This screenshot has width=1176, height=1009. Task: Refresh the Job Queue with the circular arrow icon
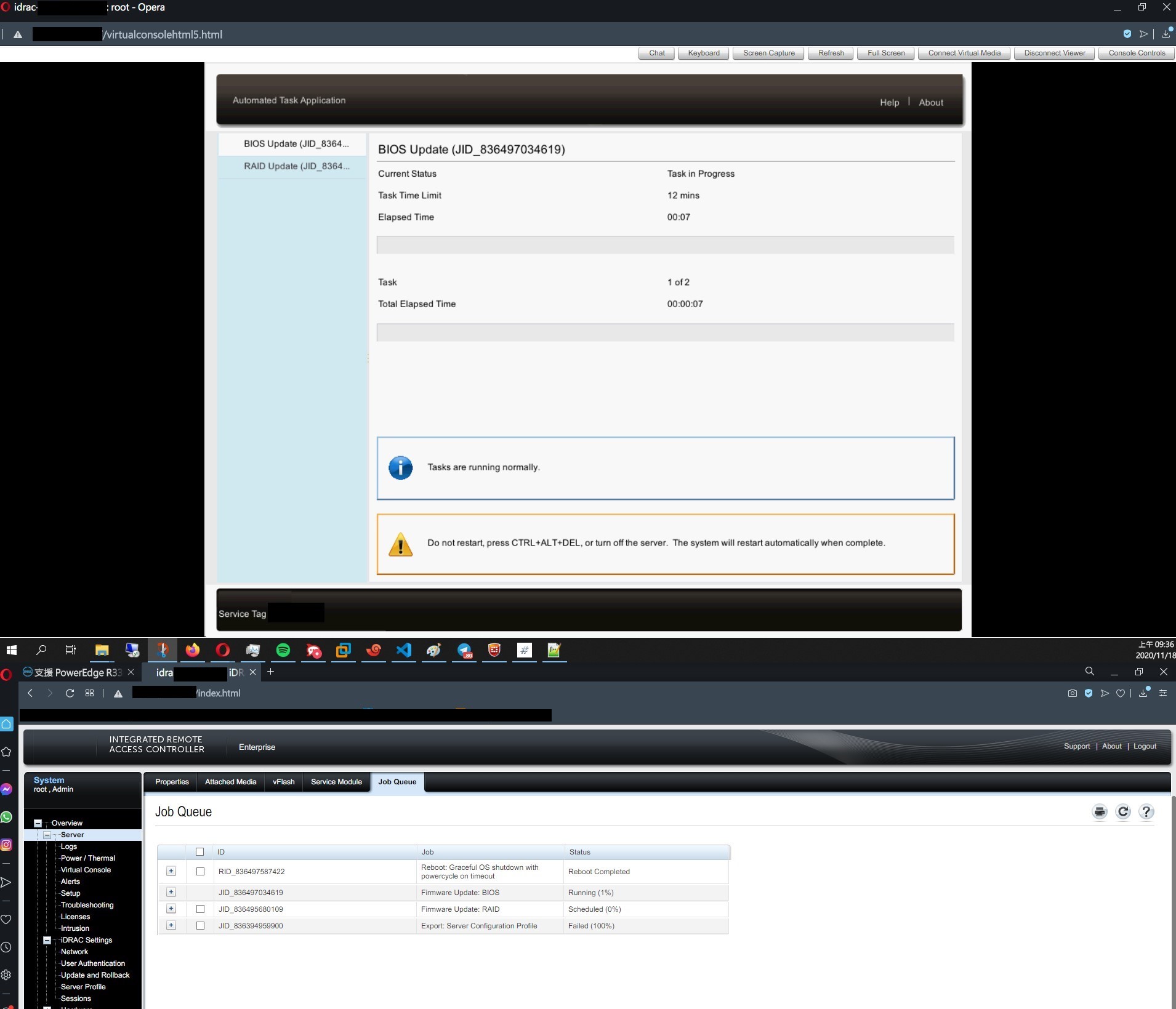point(1123,812)
